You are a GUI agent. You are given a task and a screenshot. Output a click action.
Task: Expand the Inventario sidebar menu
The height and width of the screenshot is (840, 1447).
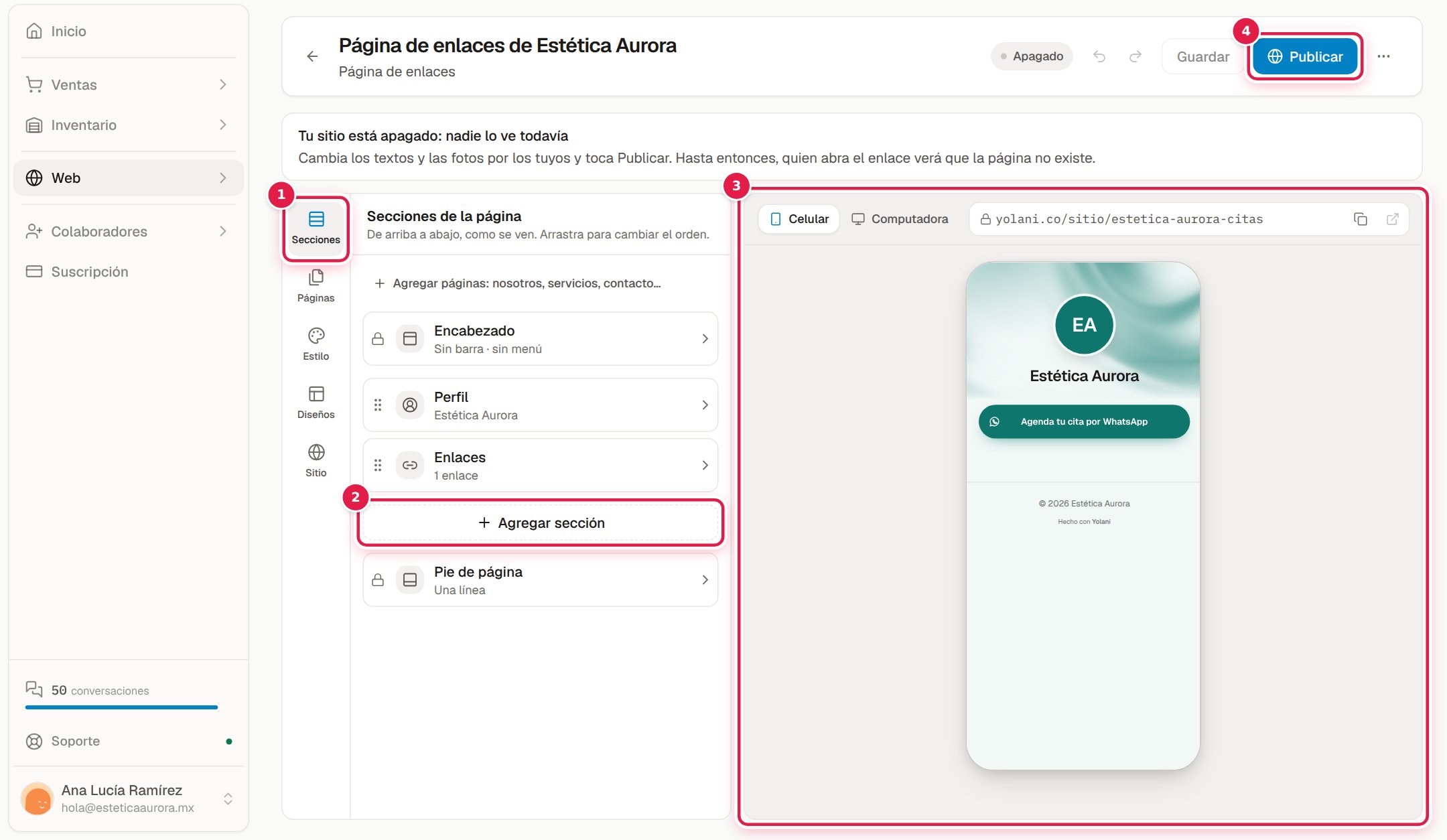pyautogui.click(x=129, y=125)
